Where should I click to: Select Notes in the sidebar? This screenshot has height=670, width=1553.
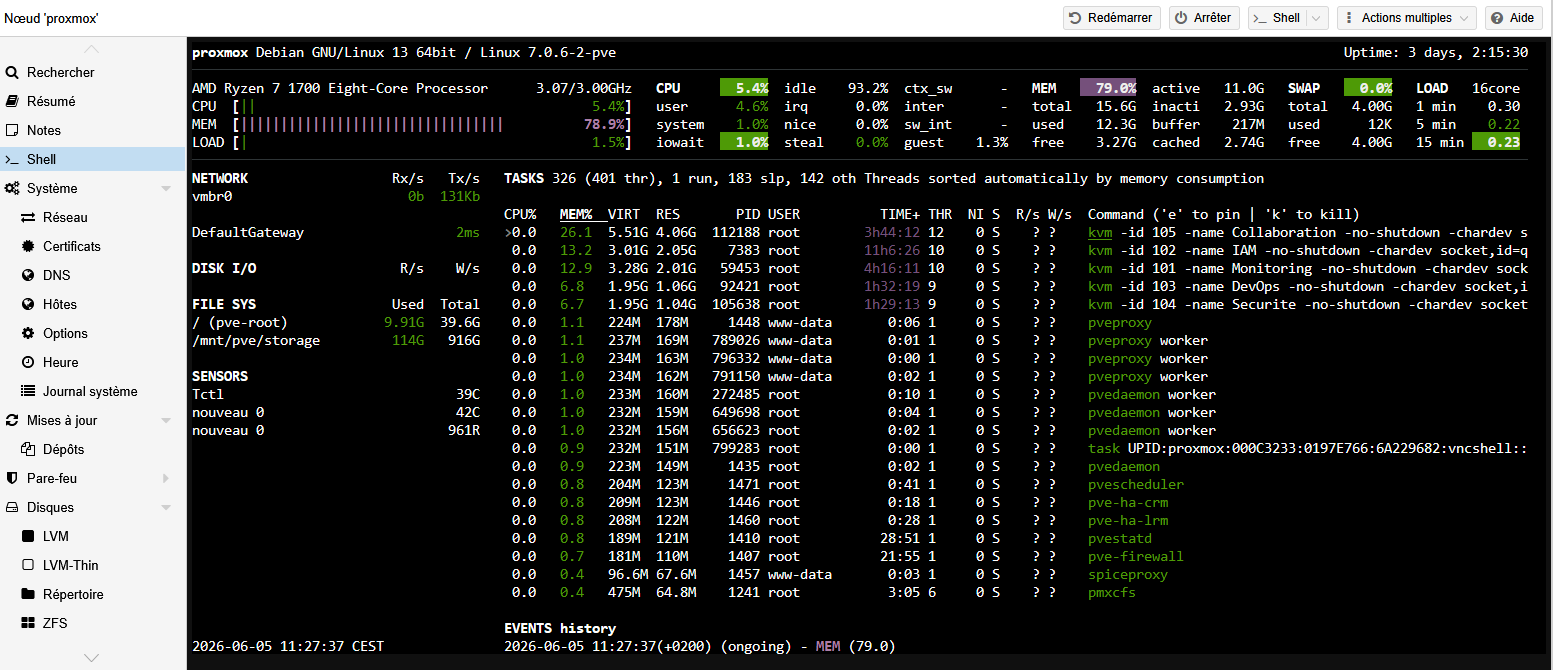click(93, 130)
